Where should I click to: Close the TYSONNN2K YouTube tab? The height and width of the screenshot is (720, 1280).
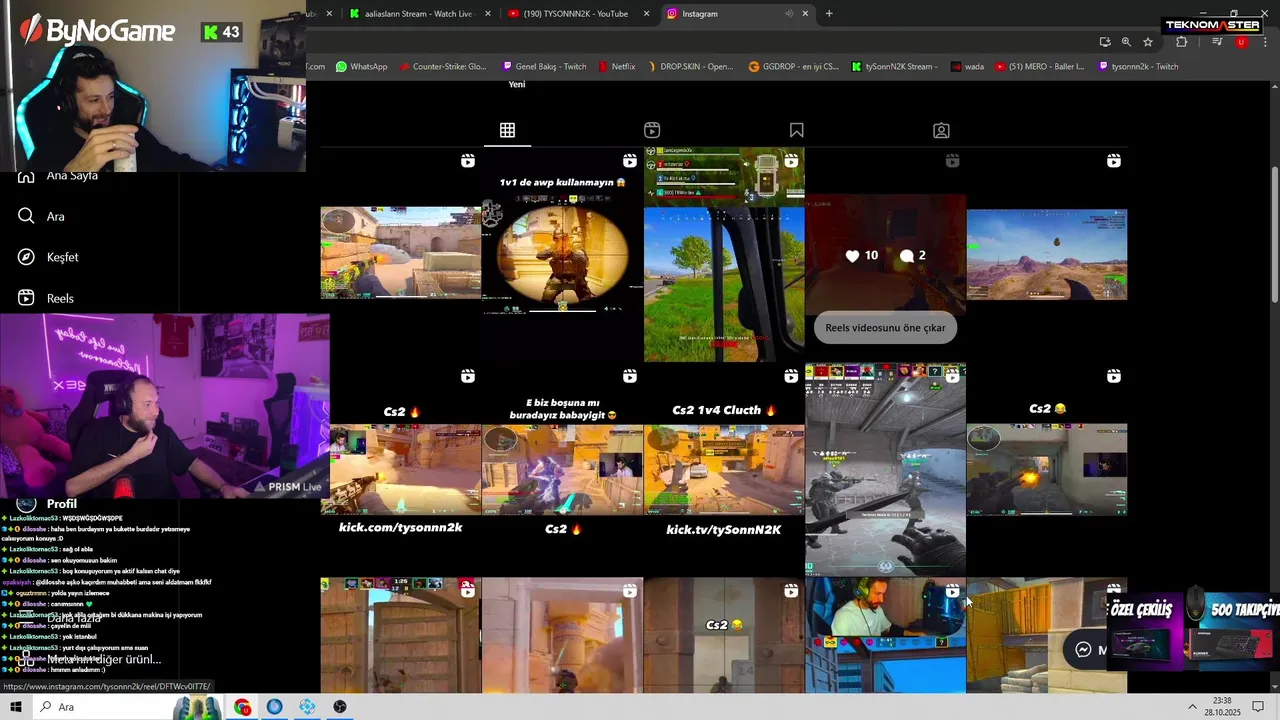click(646, 14)
